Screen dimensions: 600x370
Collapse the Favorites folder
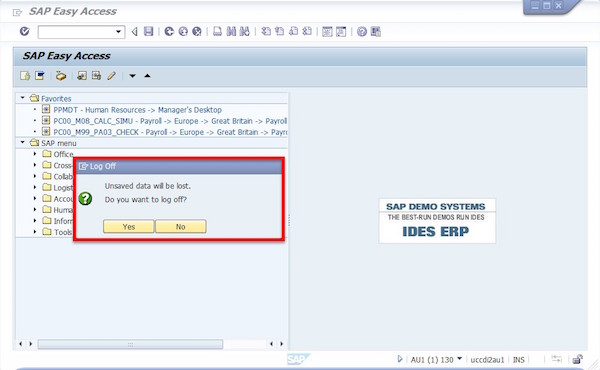click(23, 98)
